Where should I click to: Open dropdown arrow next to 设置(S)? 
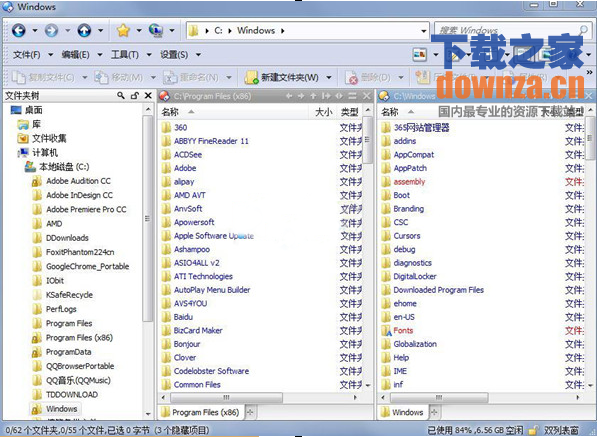(x=198, y=54)
